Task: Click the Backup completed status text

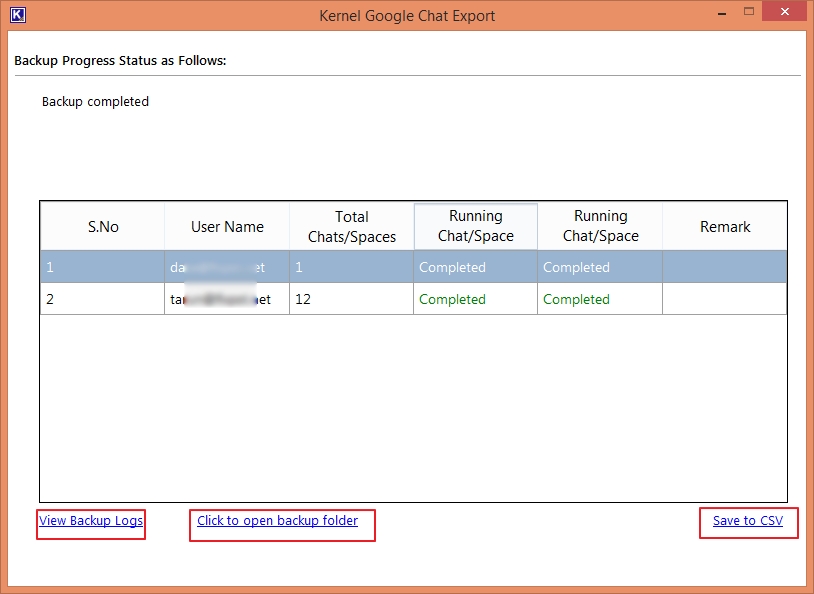Action: pos(96,101)
